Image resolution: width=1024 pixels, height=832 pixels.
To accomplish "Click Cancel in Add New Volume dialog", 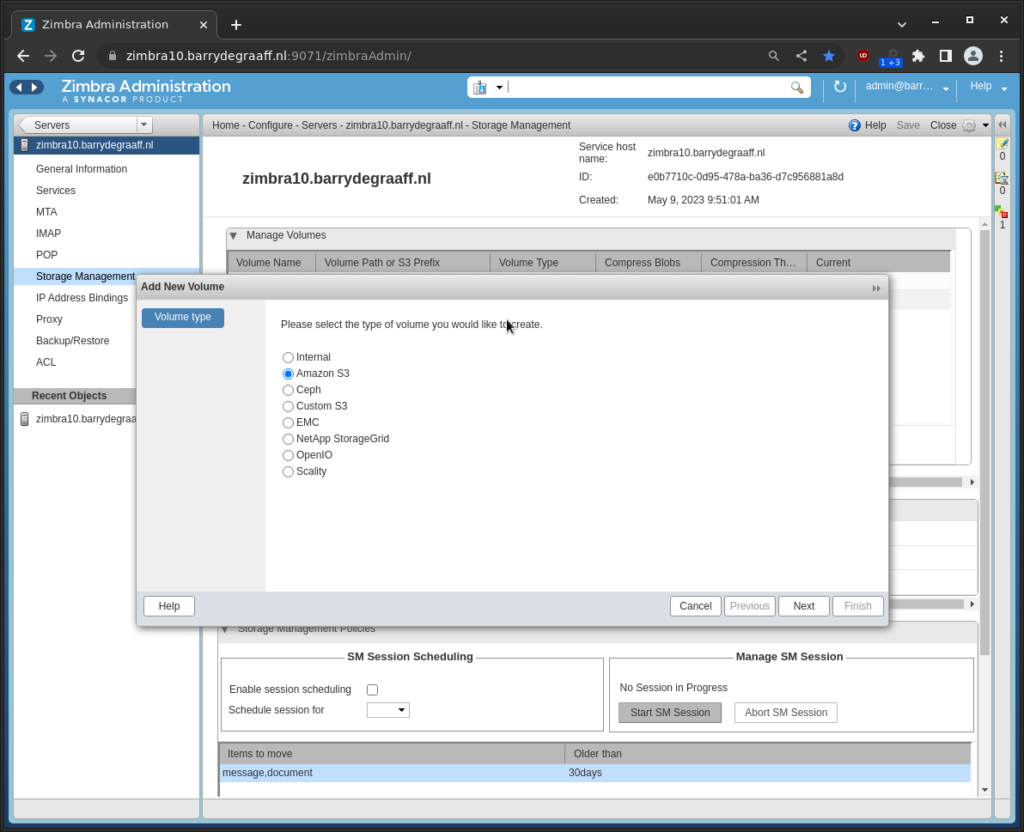I will click(x=696, y=606).
